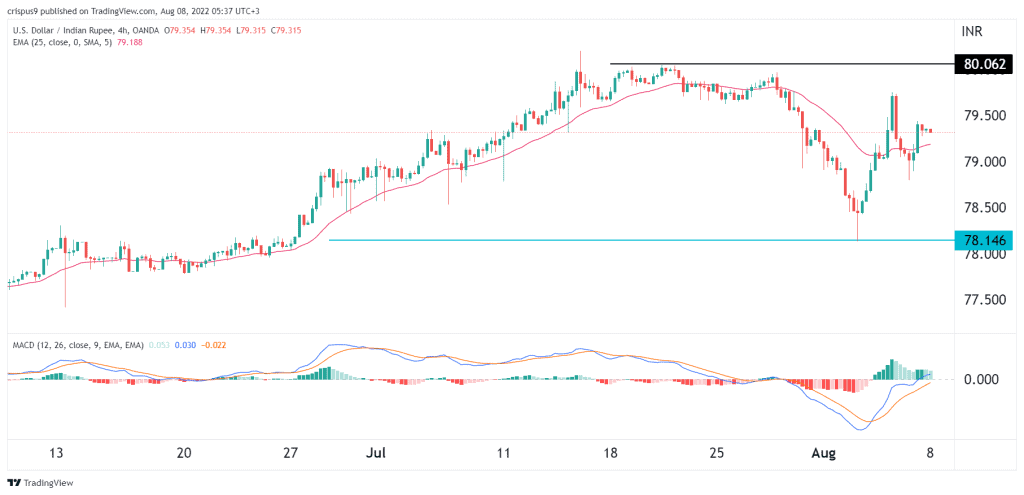Image resolution: width=1024 pixels, height=495 pixels.
Task: Click the 18 date axis label
Action: pyautogui.click(x=610, y=453)
